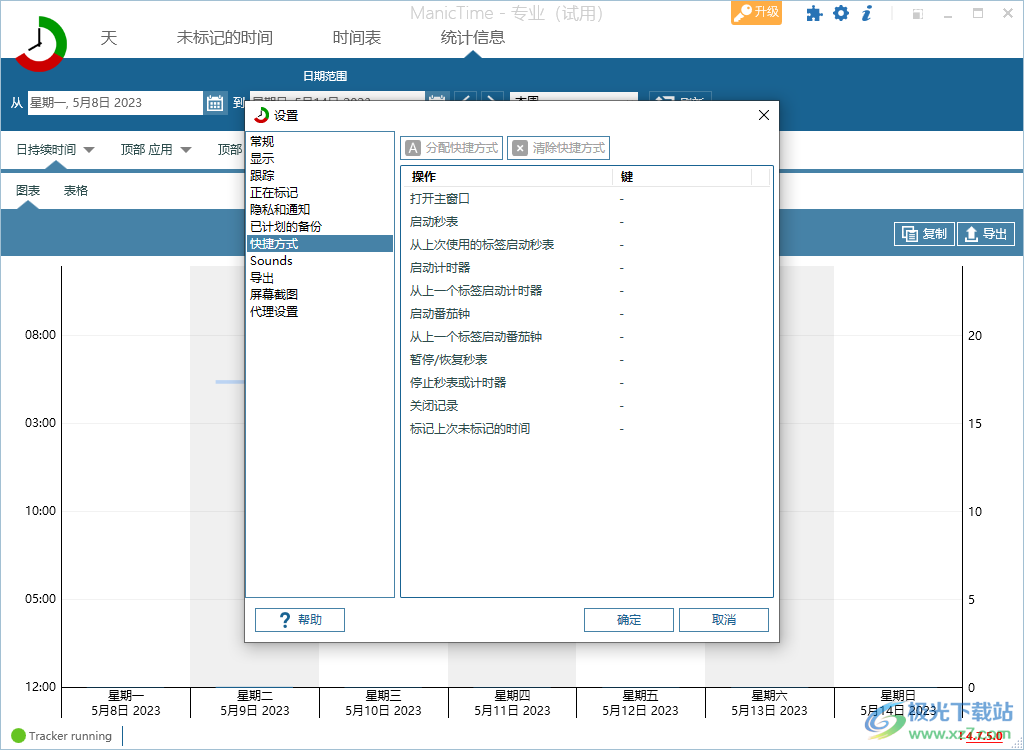Screen dimensions: 1024x750
Task: Switch to the 未标记的时间 tab
Action: click(x=225, y=38)
